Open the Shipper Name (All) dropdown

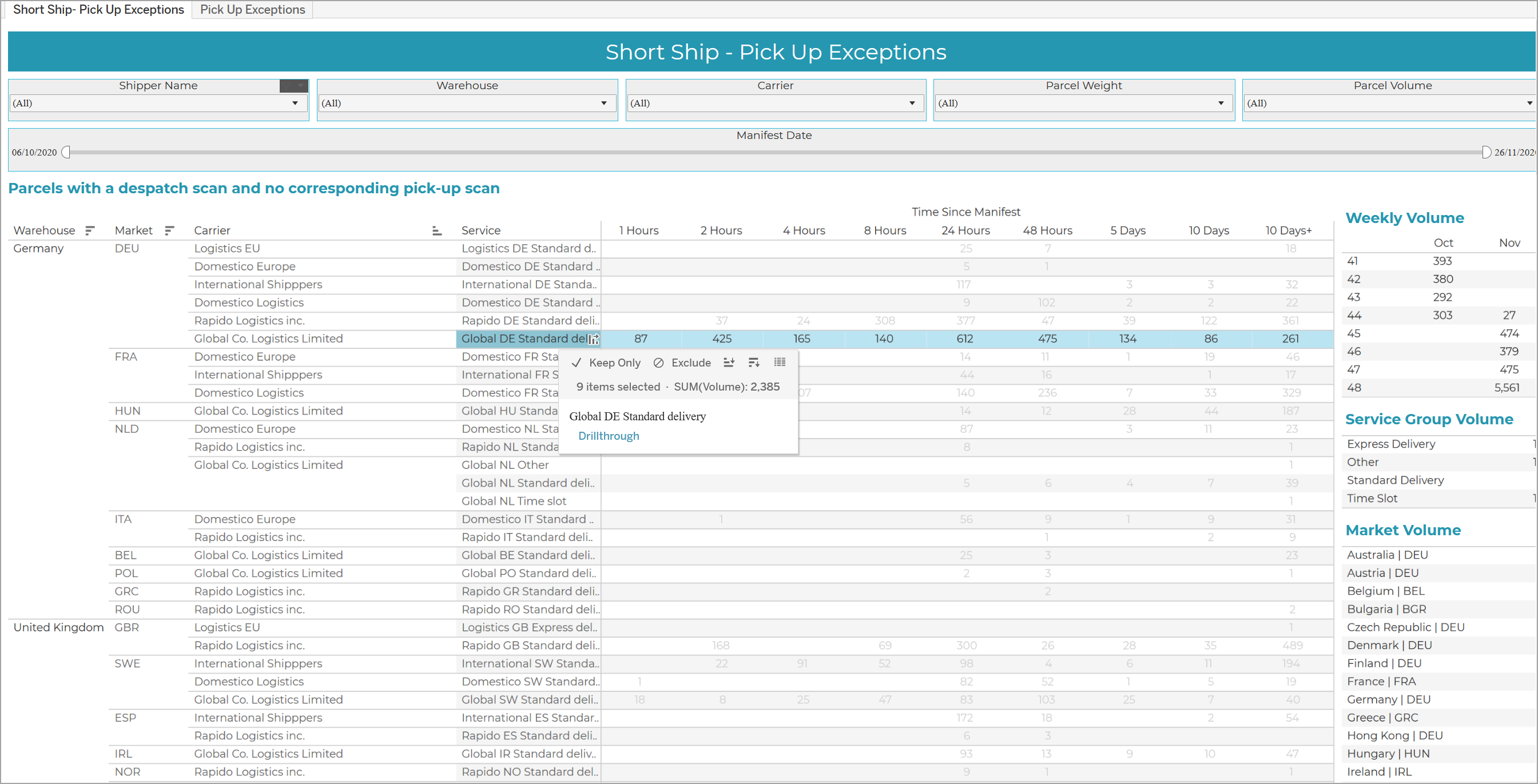(x=158, y=104)
